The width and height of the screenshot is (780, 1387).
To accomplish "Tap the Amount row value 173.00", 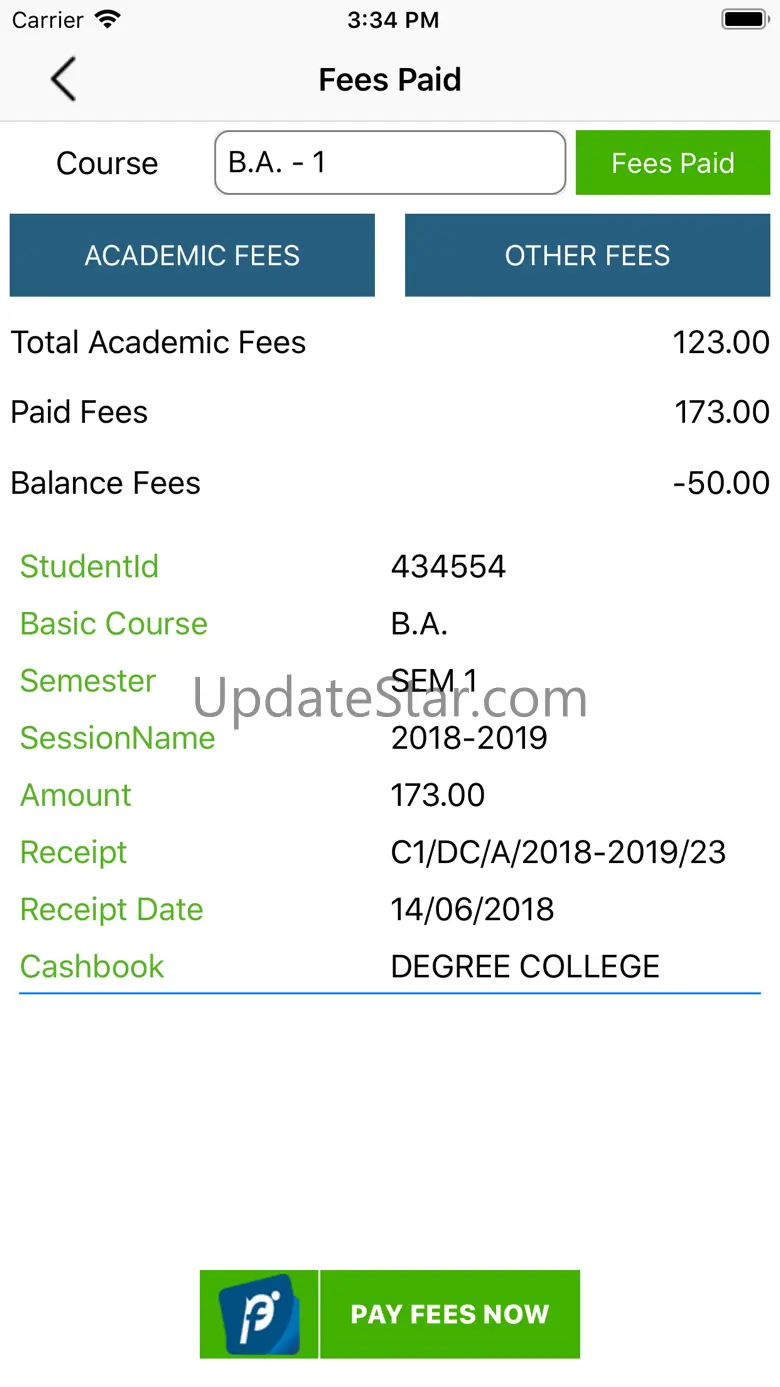I will (438, 795).
